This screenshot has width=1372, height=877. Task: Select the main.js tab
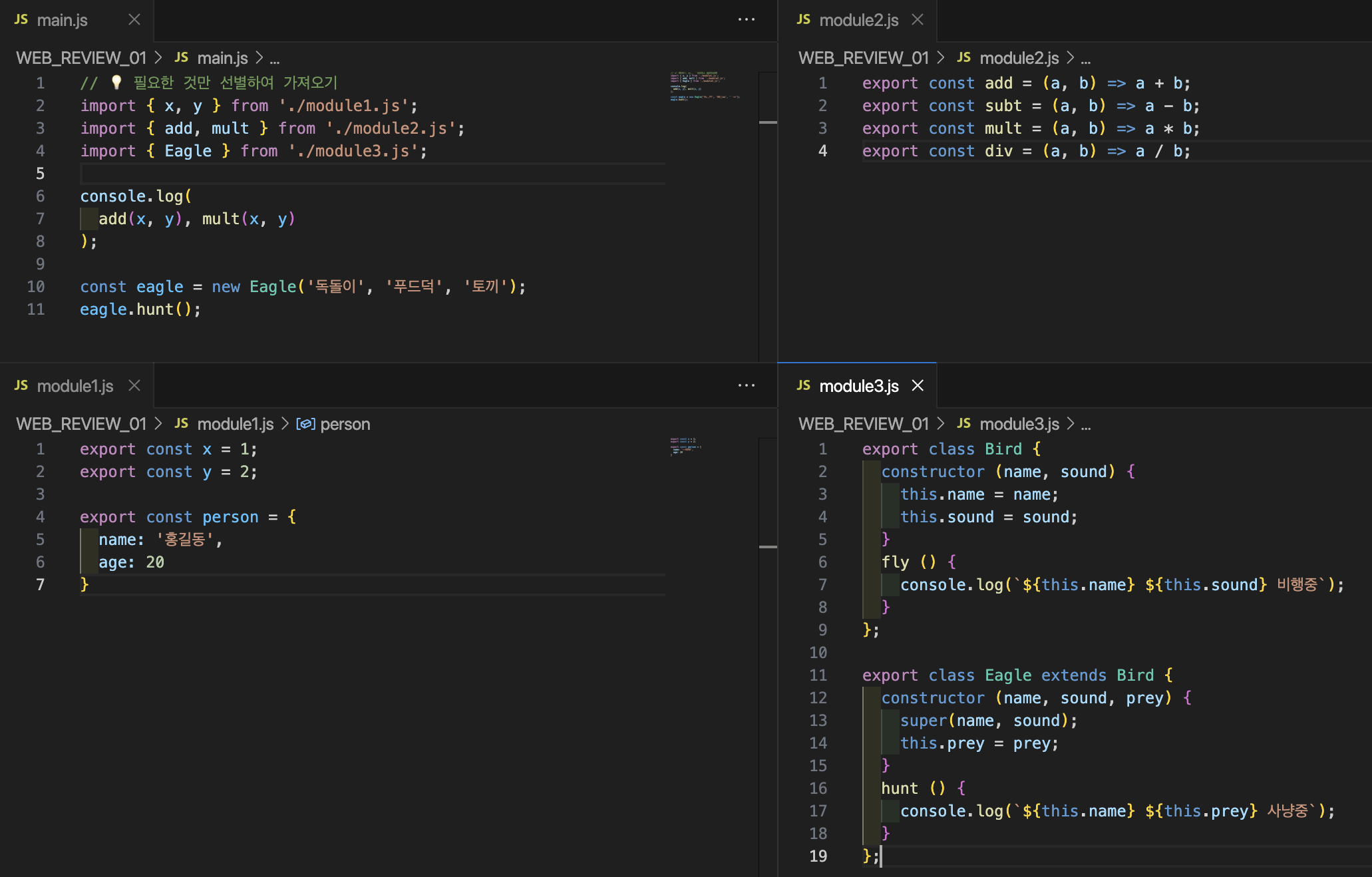click(62, 20)
